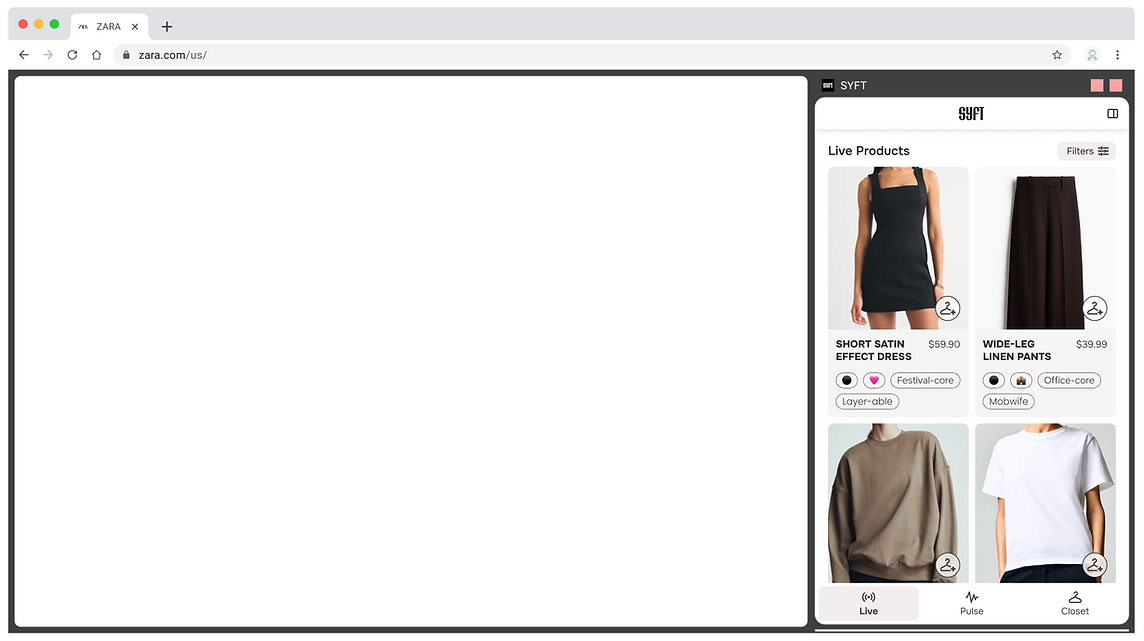This screenshot has height=641, width=1144.
Task: Open browser profile icon
Action: (1092, 55)
